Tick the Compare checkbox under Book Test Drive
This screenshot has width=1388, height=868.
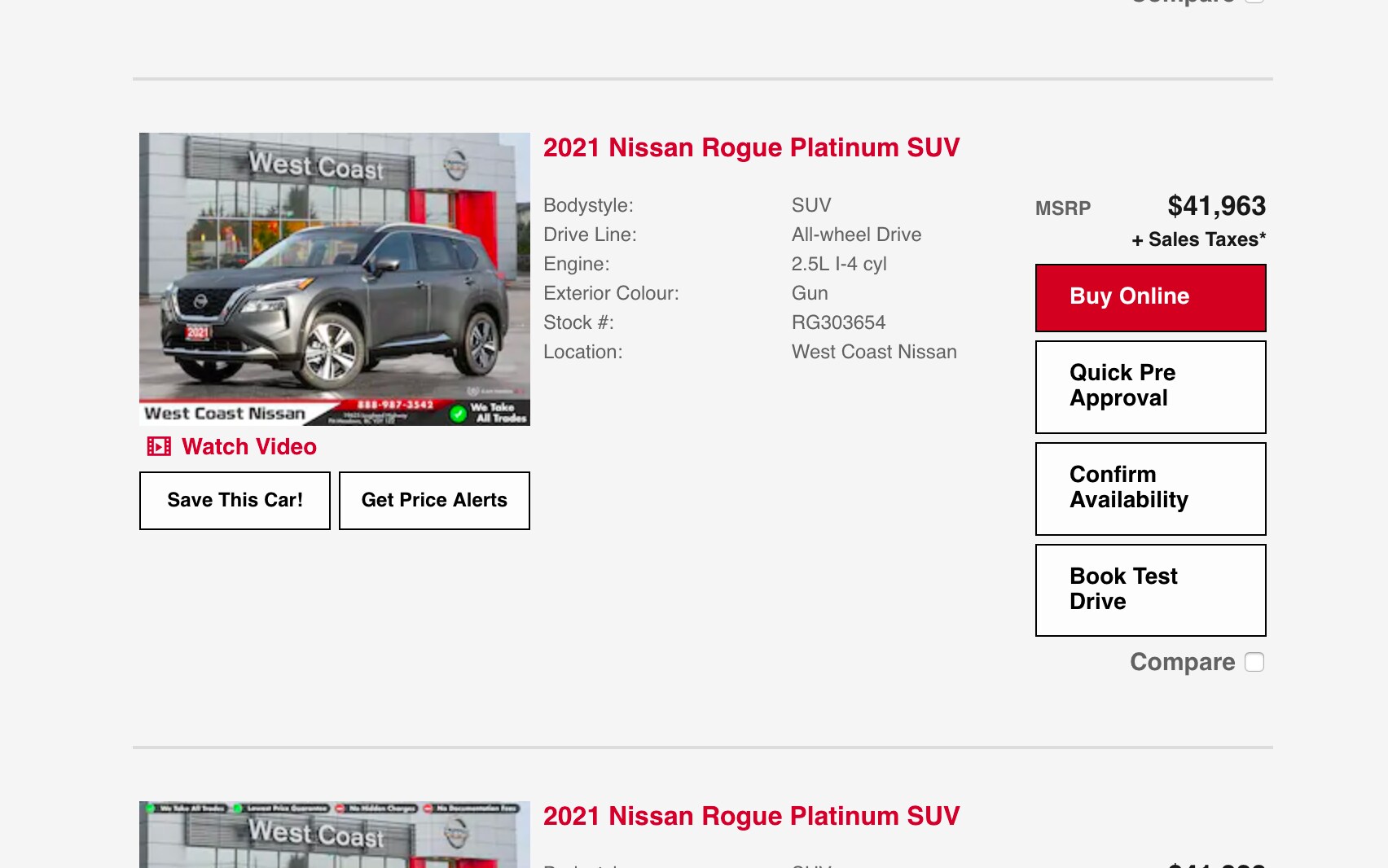click(1254, 662)
